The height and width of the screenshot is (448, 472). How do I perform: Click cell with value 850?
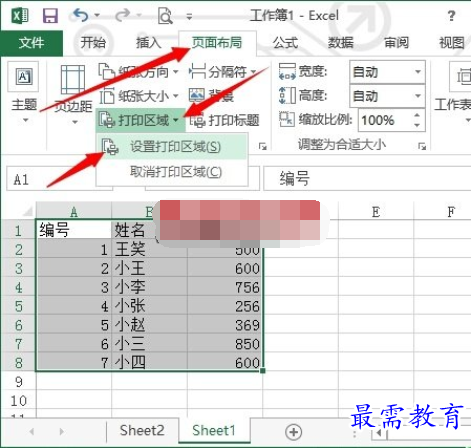coord(225,344)
